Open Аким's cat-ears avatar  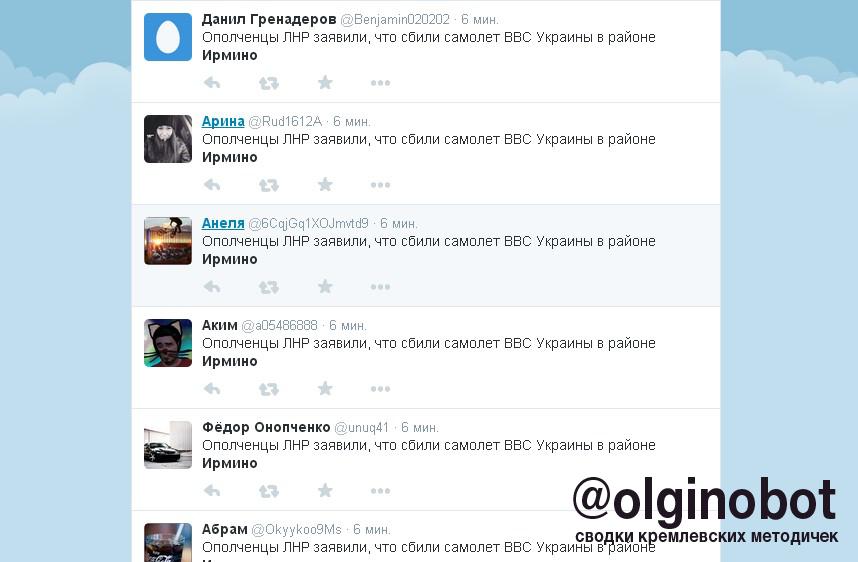(x=168, y=343)
